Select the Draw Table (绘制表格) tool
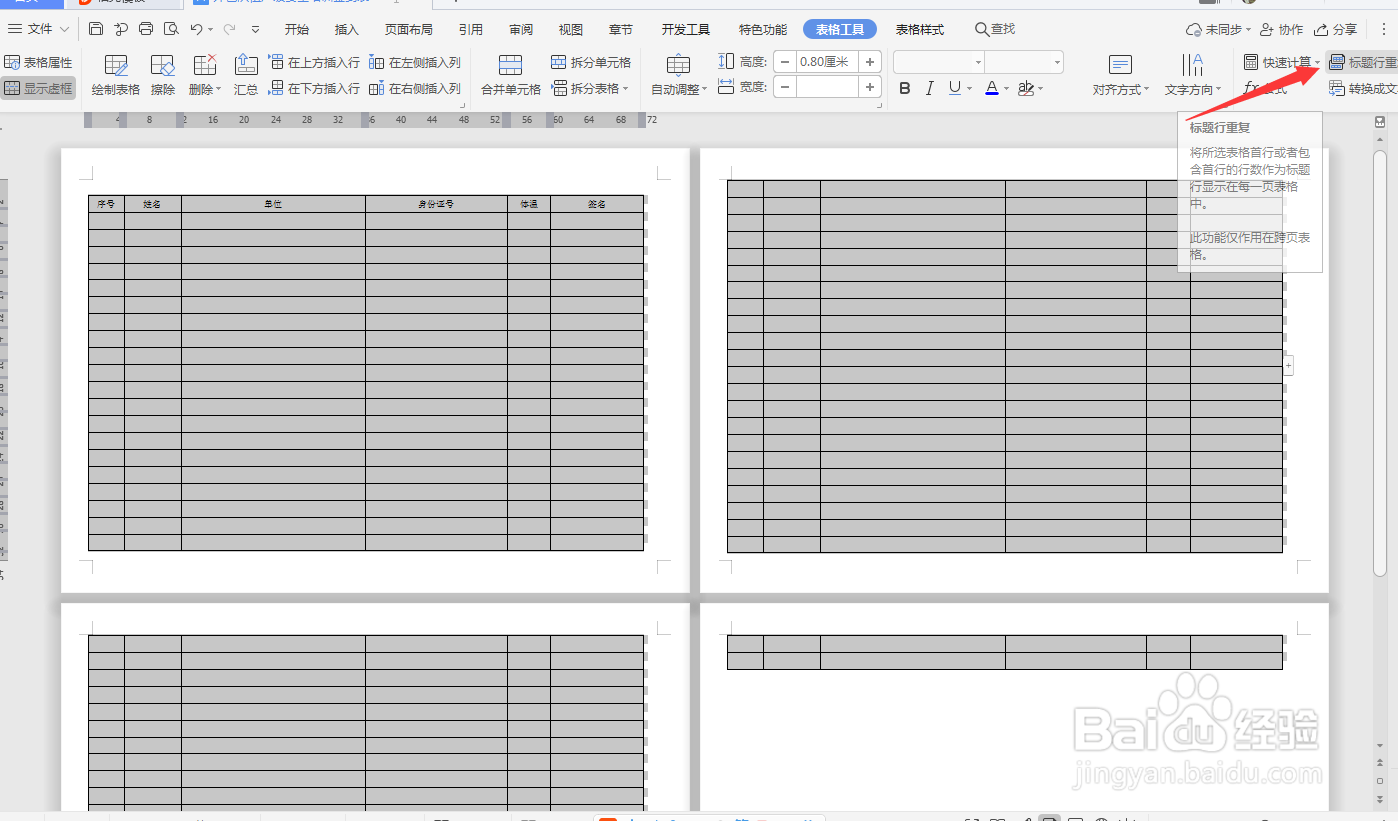The width and height of the screenshot is (1398, 821). [116, 75]
